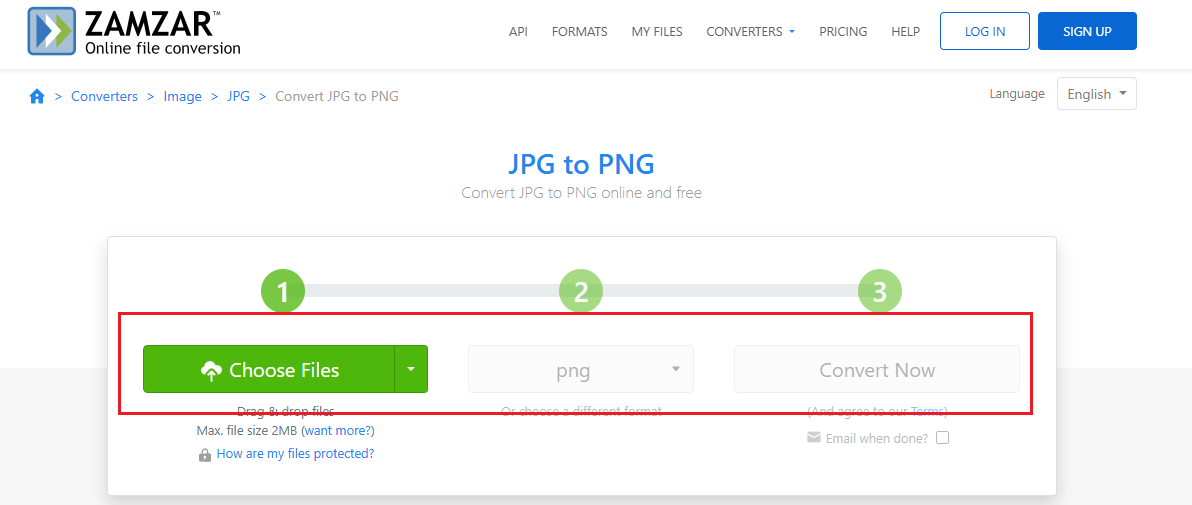The image size is (1192, 505).
Task: Click the lock icon near file protection
Action: click(x=205, y=455)
